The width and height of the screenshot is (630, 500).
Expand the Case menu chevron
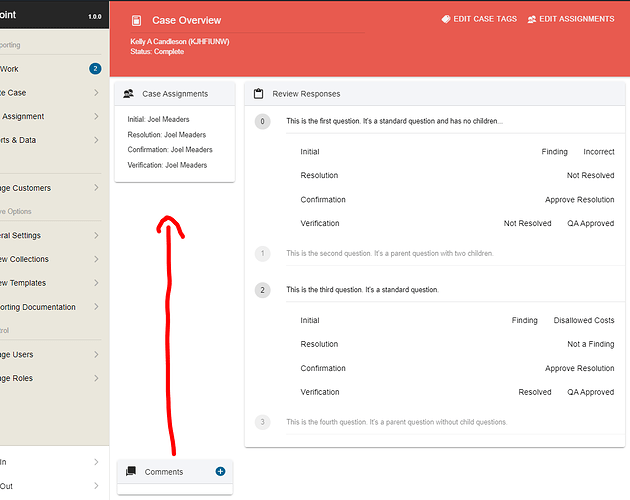pyautogui.click(x=96, y=92)
